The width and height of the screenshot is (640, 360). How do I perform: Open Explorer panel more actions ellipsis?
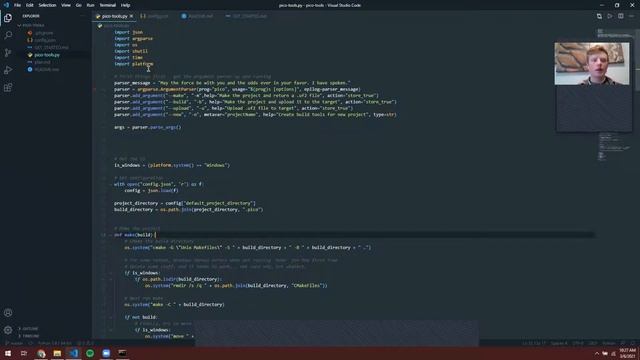[83, 16]
